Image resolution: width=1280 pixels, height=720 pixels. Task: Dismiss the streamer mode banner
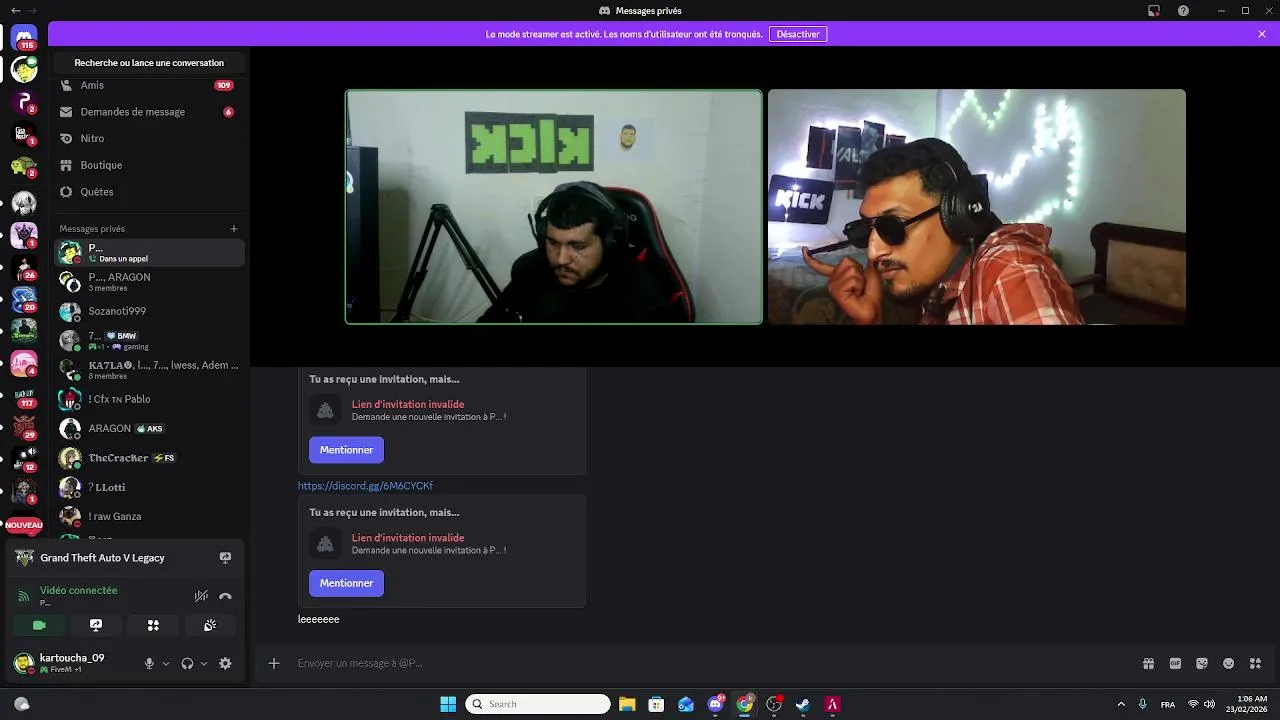[x=1262, y=34]
